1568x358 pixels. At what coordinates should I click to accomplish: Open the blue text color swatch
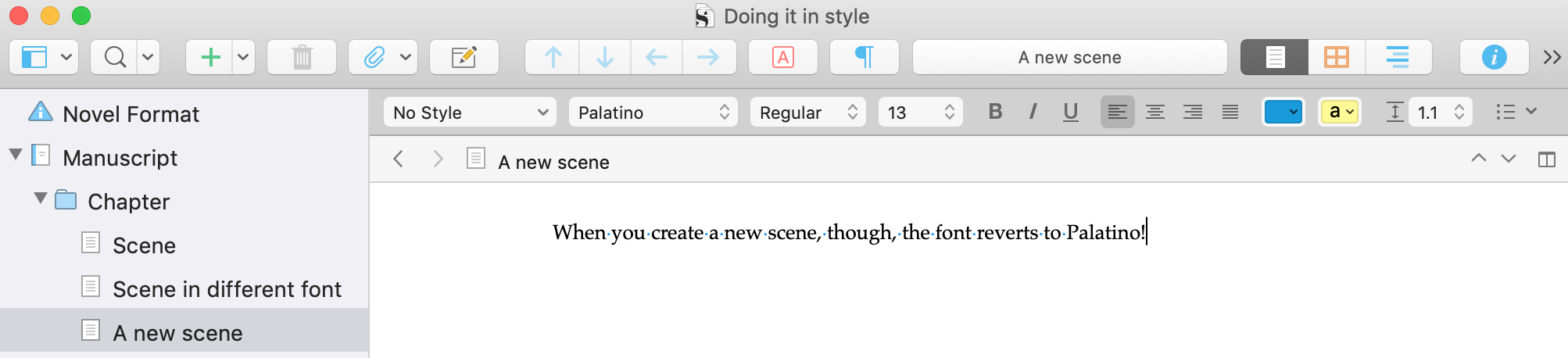[x=1283, y=112]
